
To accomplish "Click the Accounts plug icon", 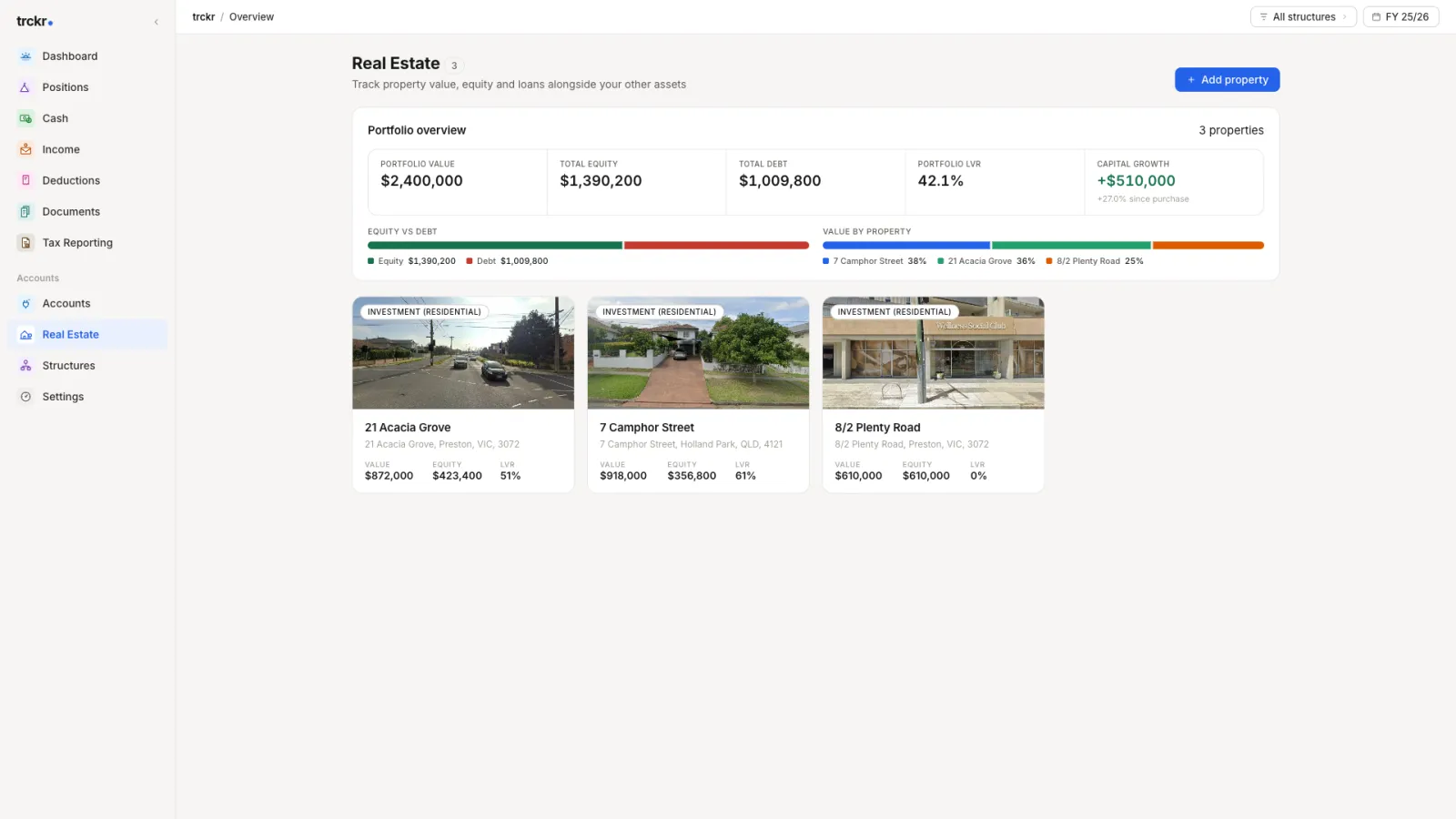I will coord(25,304).
